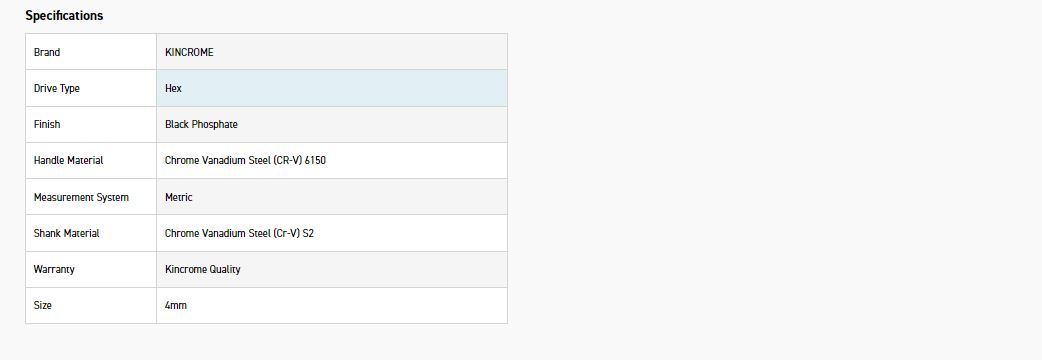1042x360 pixels.
Task: Click the Kincrome Quality warranty value
Action: point(203,270)
